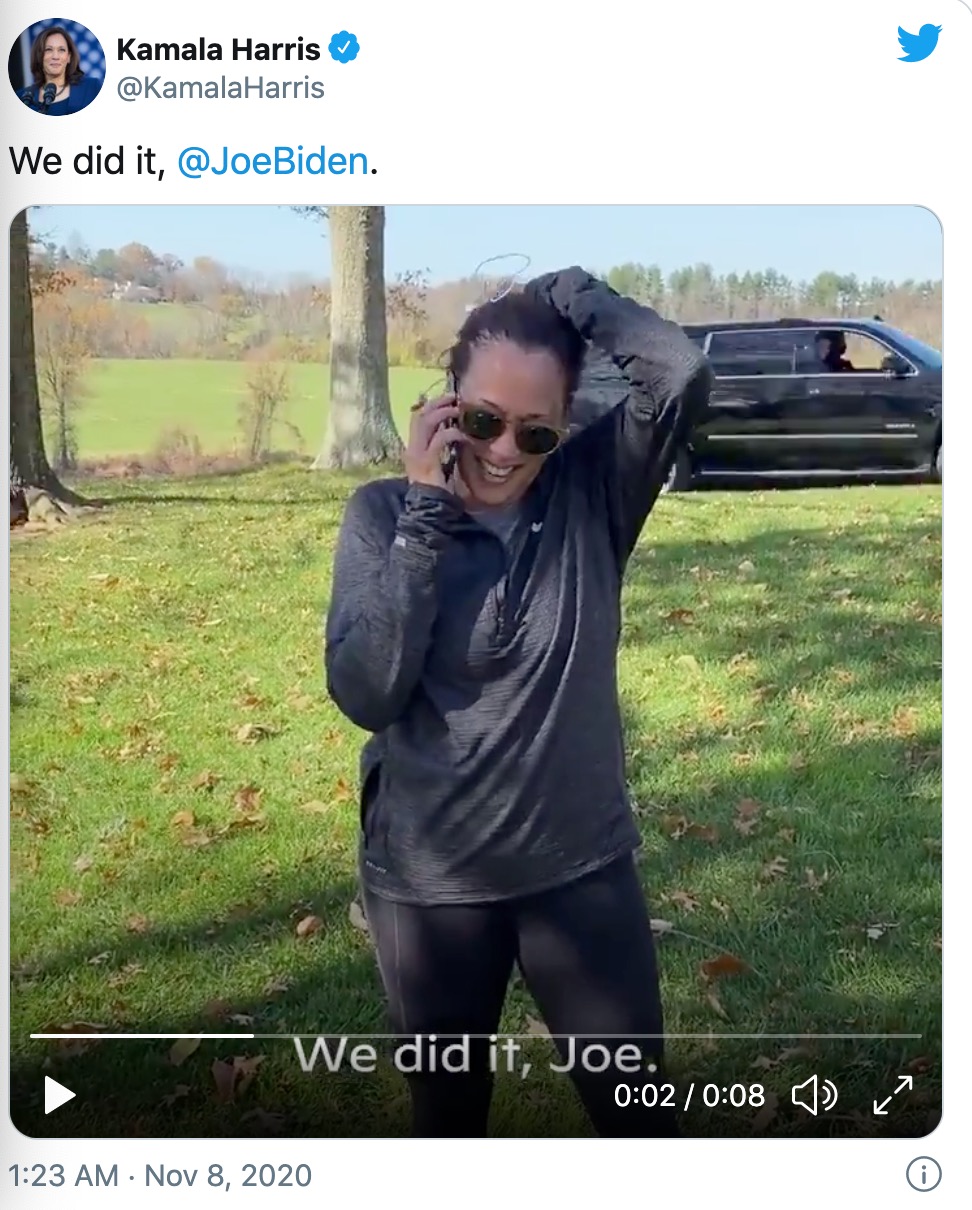Seek within the grey unplayed progress bar
Viewport: 972px width, 1210px height.
(587, 1035)
